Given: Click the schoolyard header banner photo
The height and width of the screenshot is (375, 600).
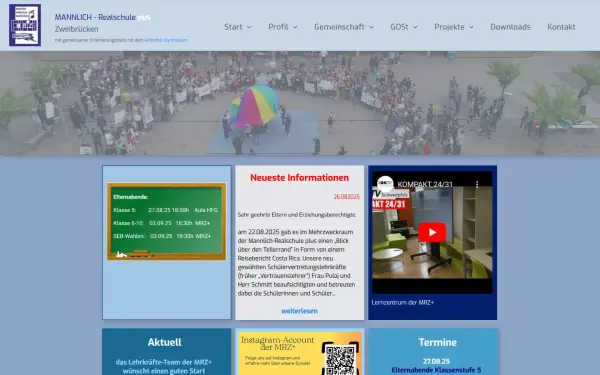Looking at the screenshot, I should click(300, 103).
